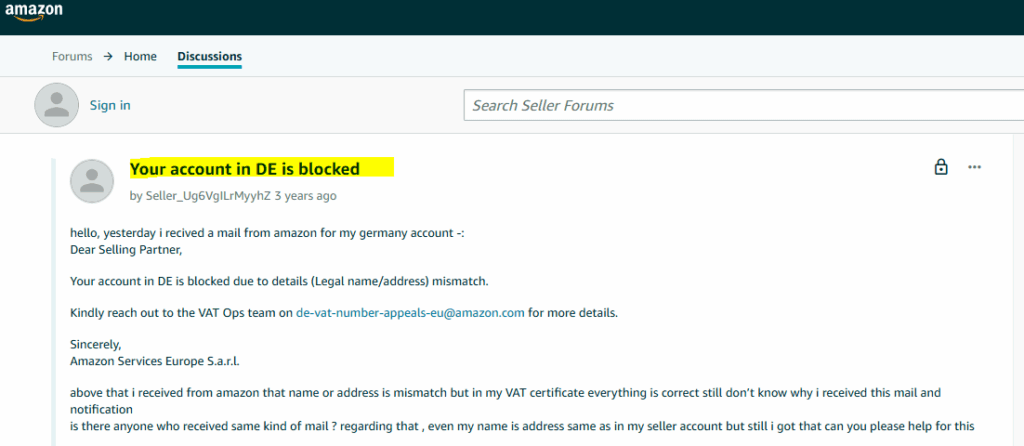Image resolution: width=1024 pixels, height=446 pixels.
Task: Click the Sign in link
Action: click(110, 105)
